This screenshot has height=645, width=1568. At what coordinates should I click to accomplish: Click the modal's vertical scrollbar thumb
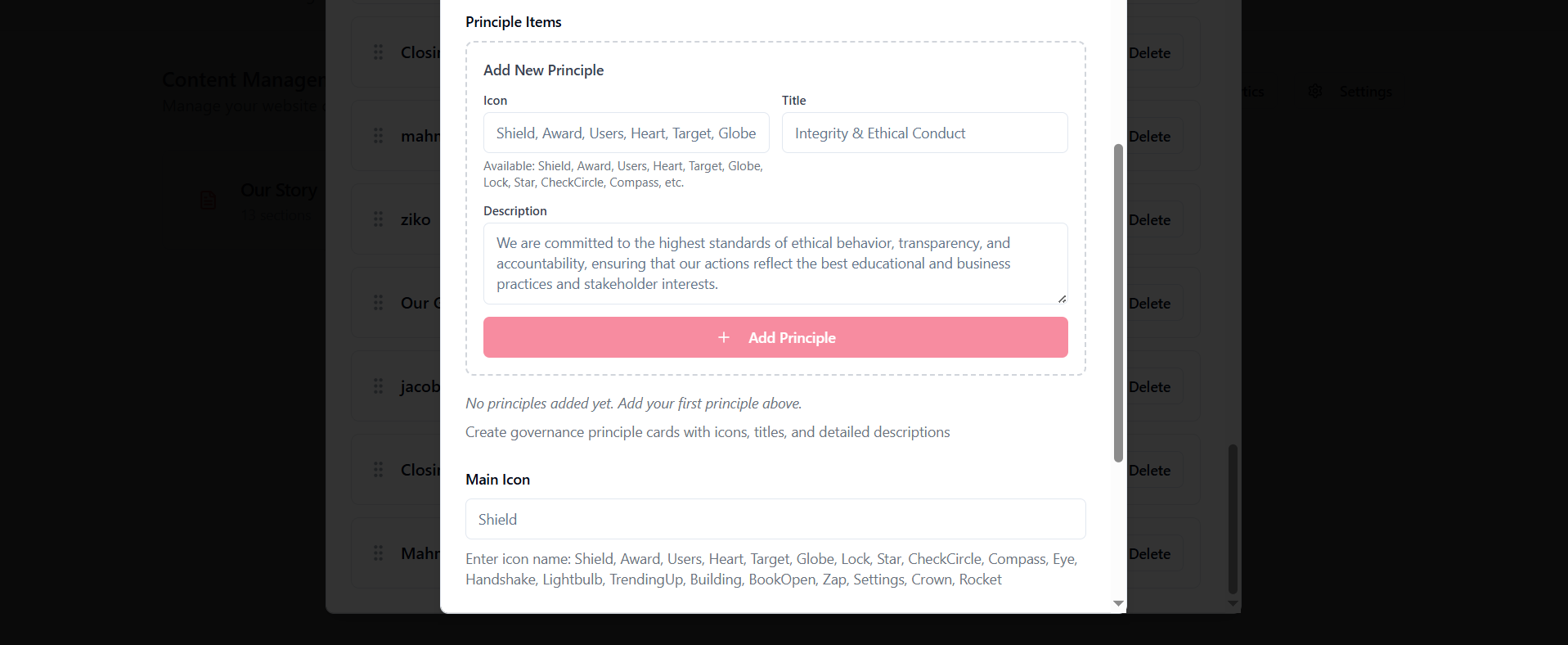tap(1118, 303)
